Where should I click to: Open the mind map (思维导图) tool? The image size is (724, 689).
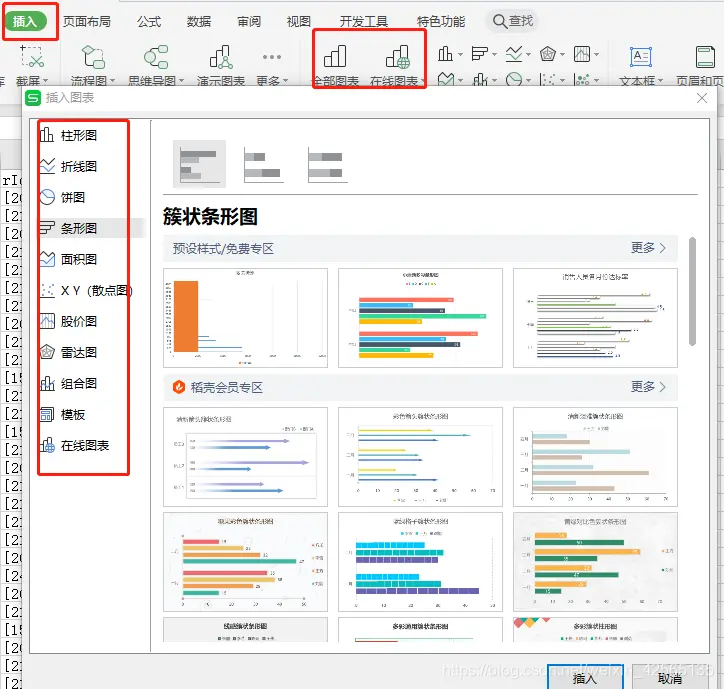tap(156, 56)
